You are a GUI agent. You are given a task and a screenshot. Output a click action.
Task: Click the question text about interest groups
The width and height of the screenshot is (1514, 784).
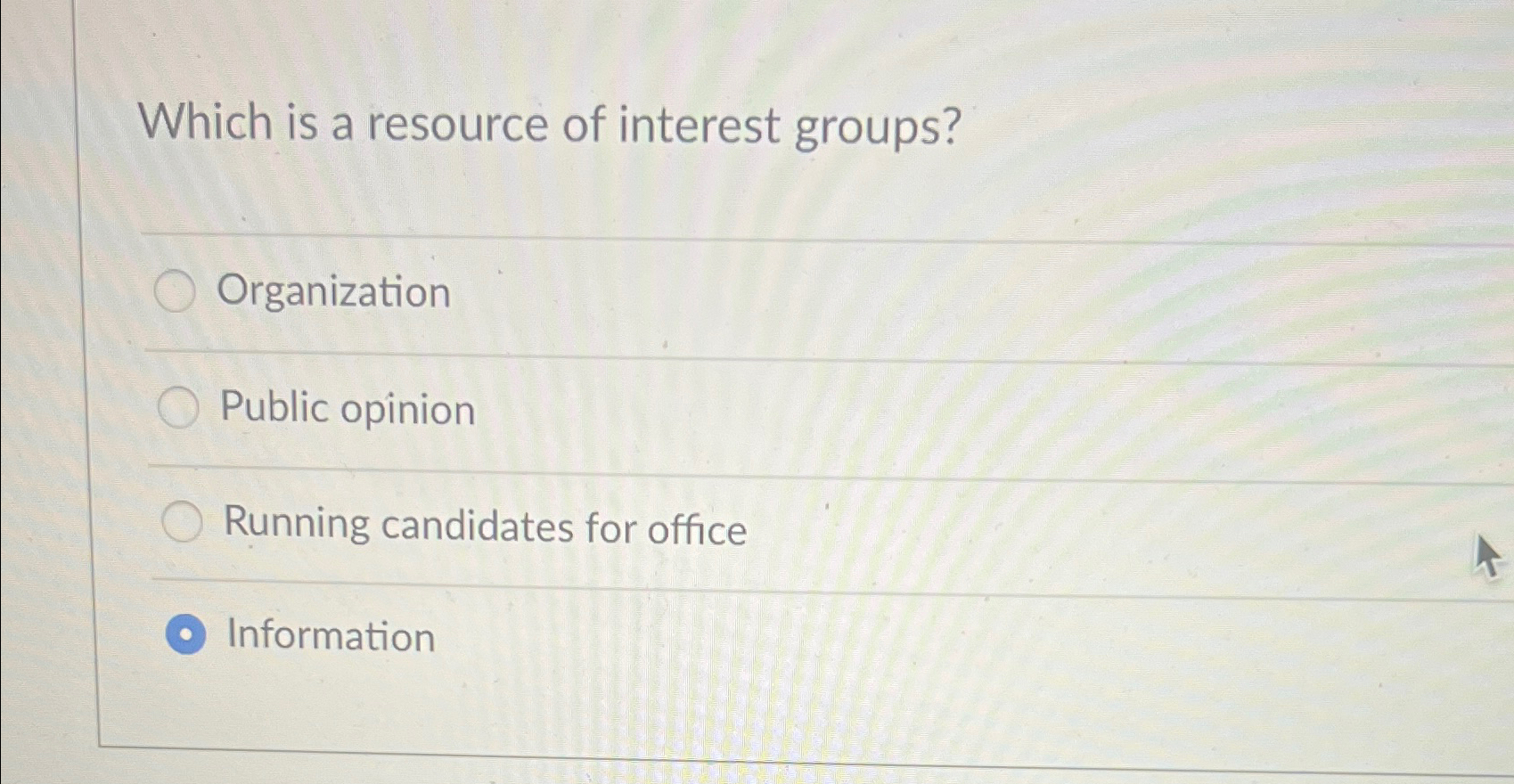pos(550,124)
